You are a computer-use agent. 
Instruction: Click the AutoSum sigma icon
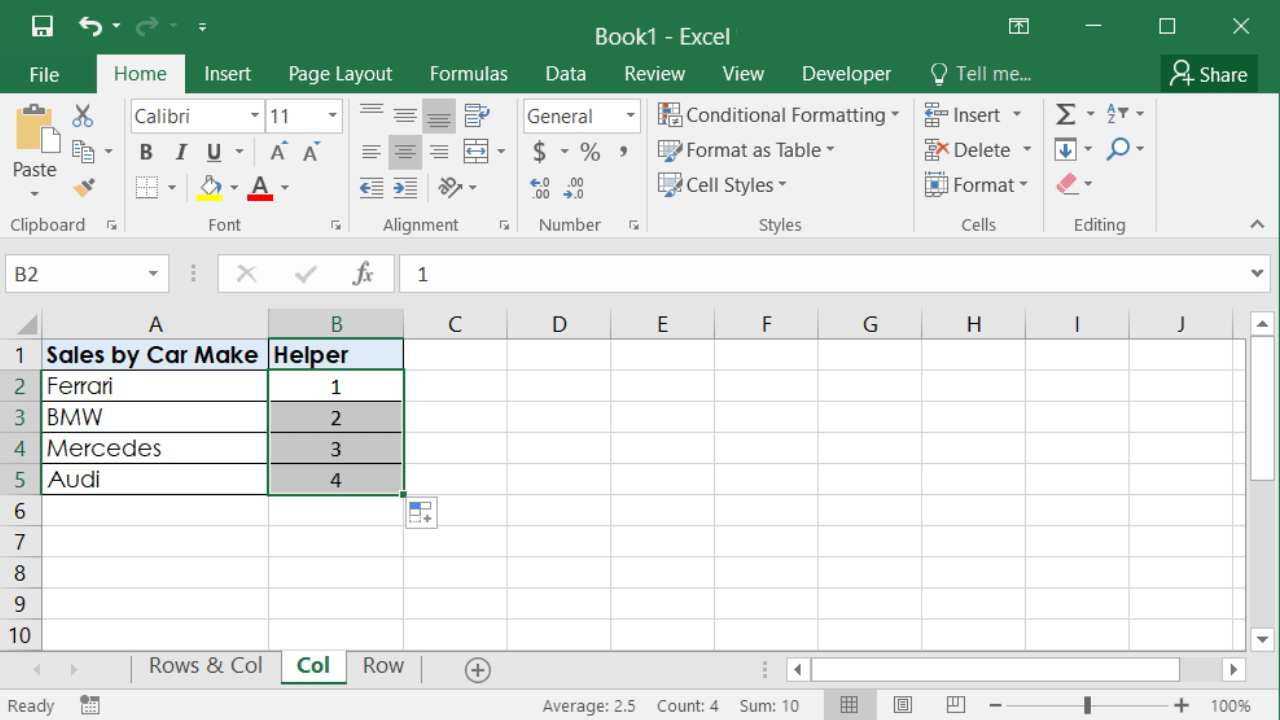[1066, 115]
